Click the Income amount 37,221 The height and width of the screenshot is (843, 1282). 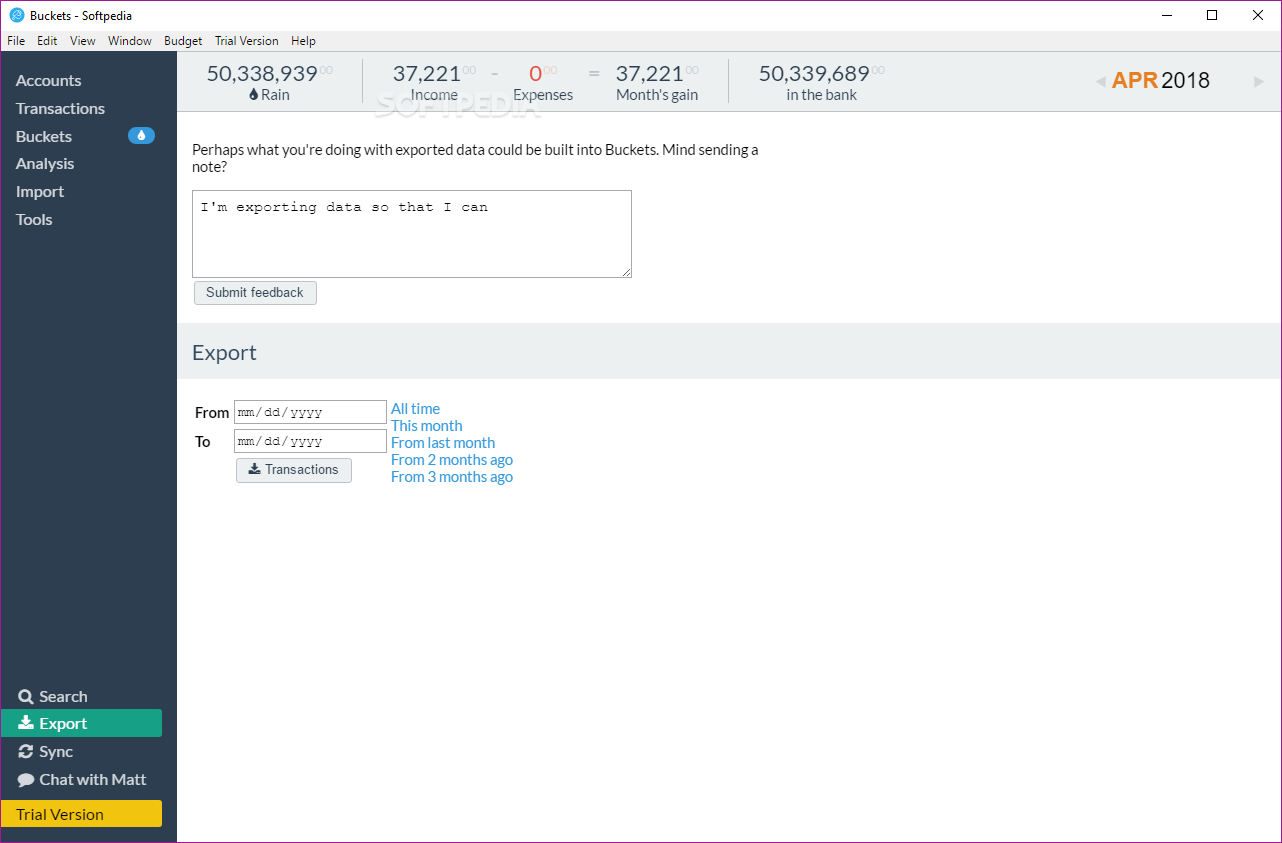click(434, 73)
